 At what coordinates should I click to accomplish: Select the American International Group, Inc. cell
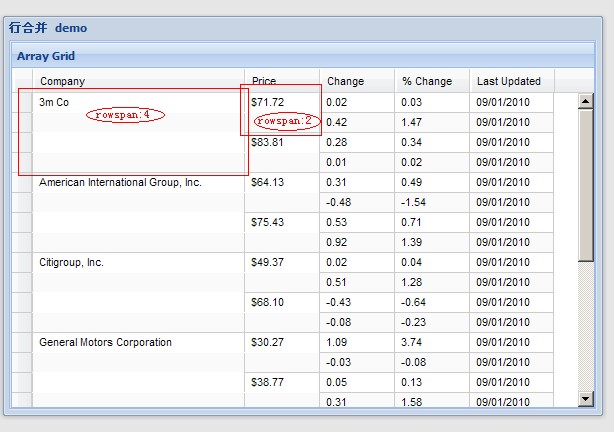(120, 182)
